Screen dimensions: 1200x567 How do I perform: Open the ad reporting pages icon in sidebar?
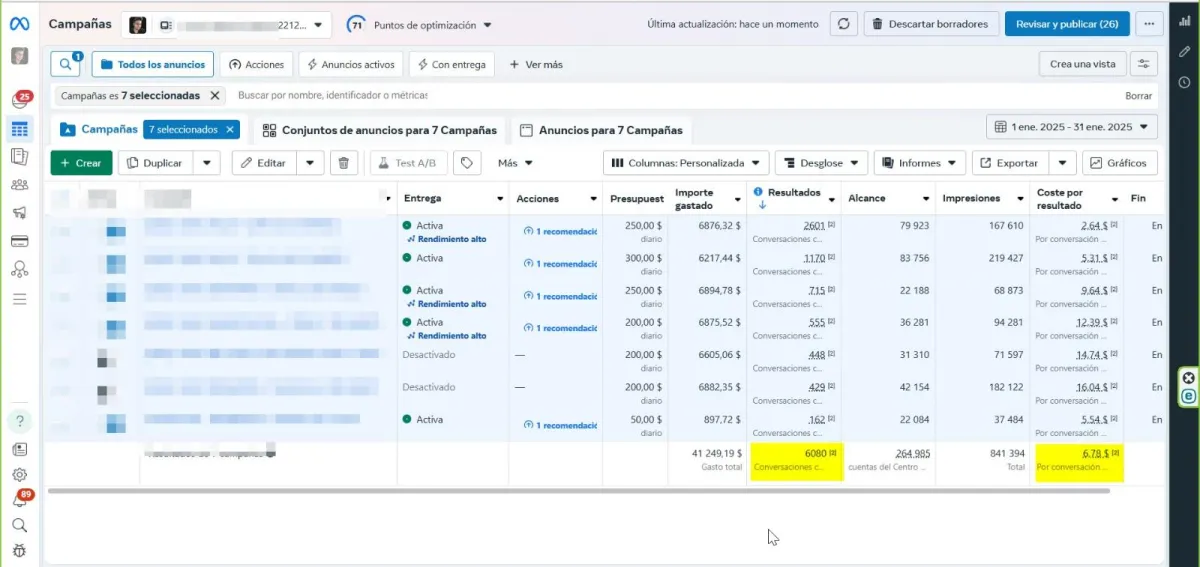pos(19,157)
